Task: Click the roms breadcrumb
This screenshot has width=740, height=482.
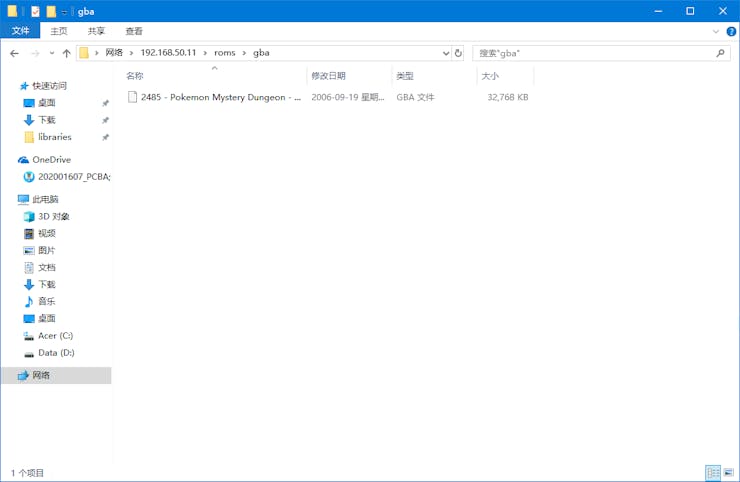Action: 225,52
